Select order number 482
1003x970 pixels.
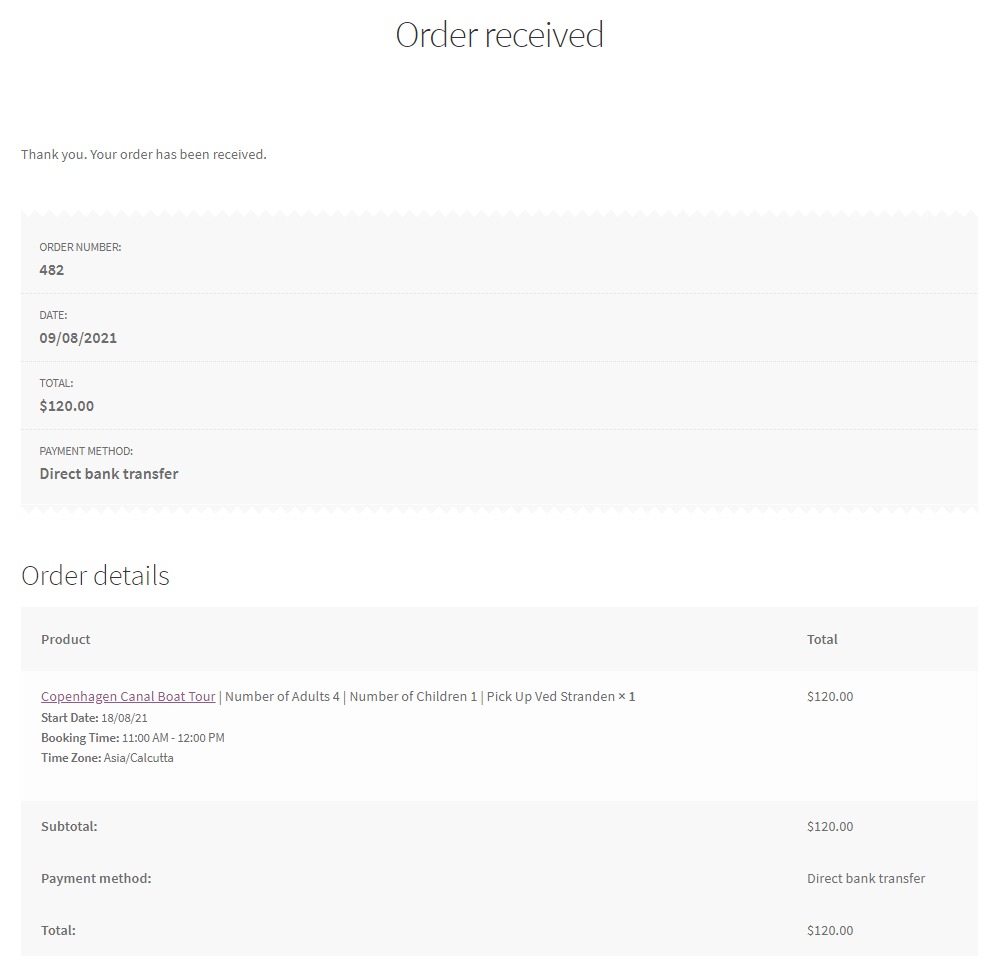(x=52, y=270)
